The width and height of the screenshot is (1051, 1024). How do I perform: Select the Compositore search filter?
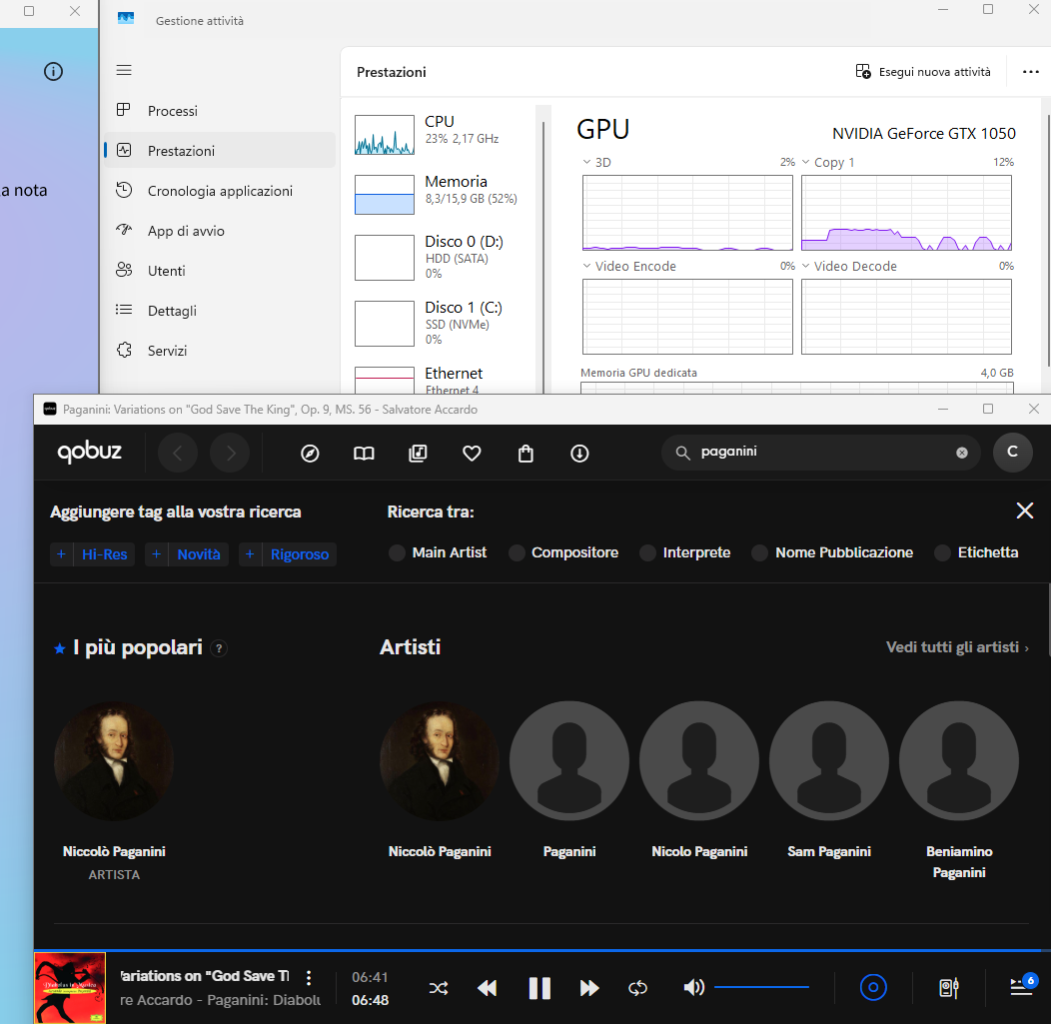(517, 553)
